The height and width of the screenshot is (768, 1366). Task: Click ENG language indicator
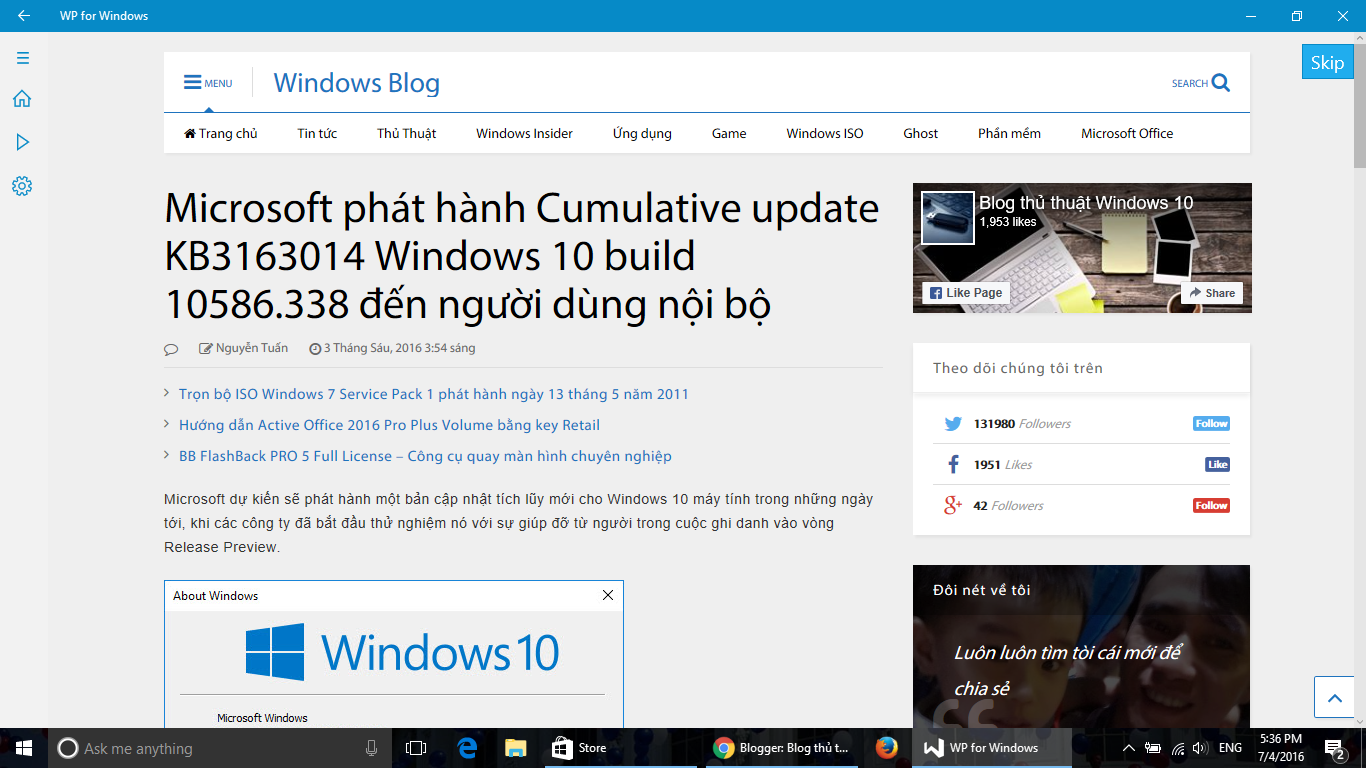(x=1231, y=748)
